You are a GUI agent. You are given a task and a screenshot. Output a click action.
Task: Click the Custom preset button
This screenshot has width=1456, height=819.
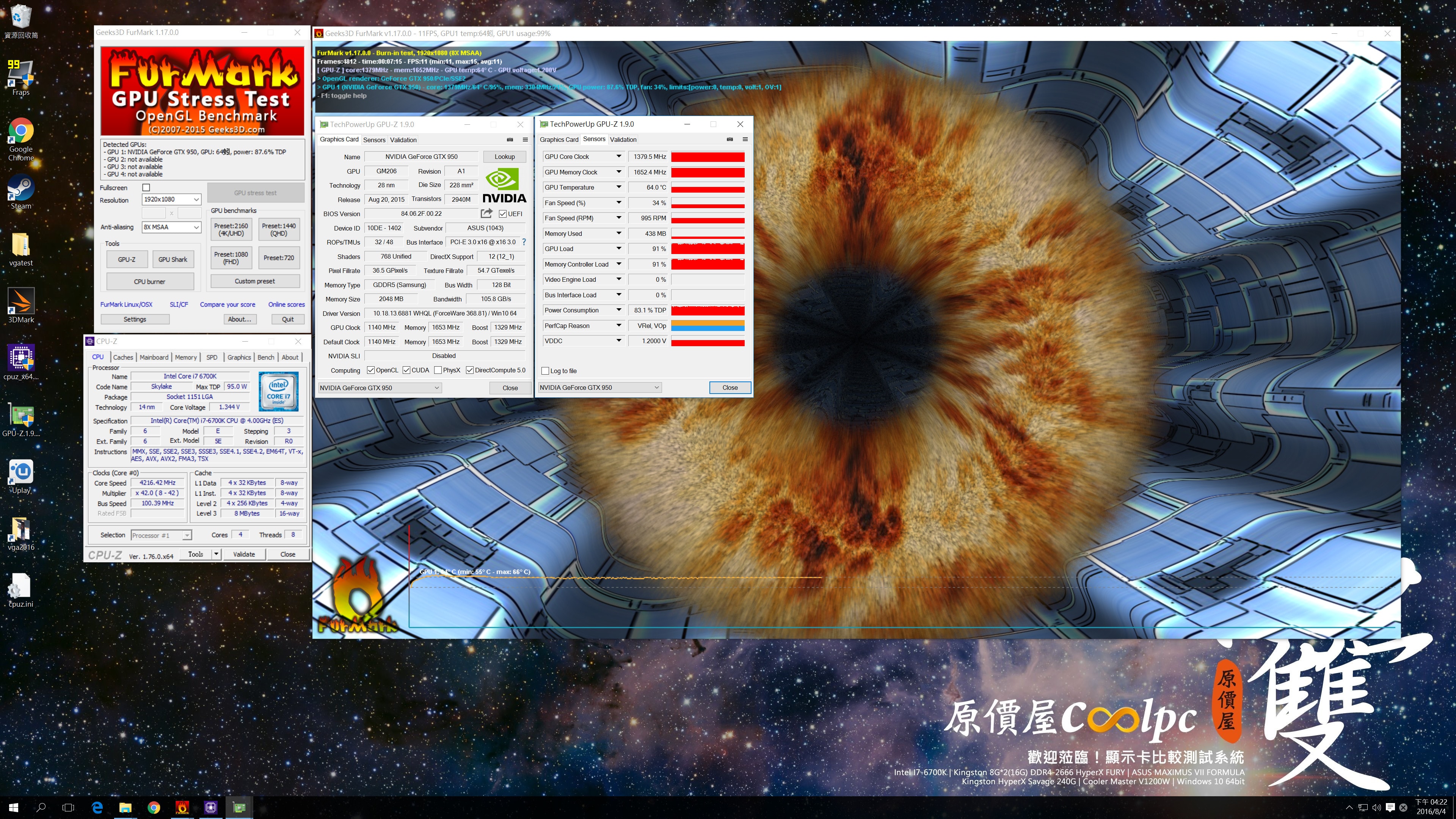[255, 281]
